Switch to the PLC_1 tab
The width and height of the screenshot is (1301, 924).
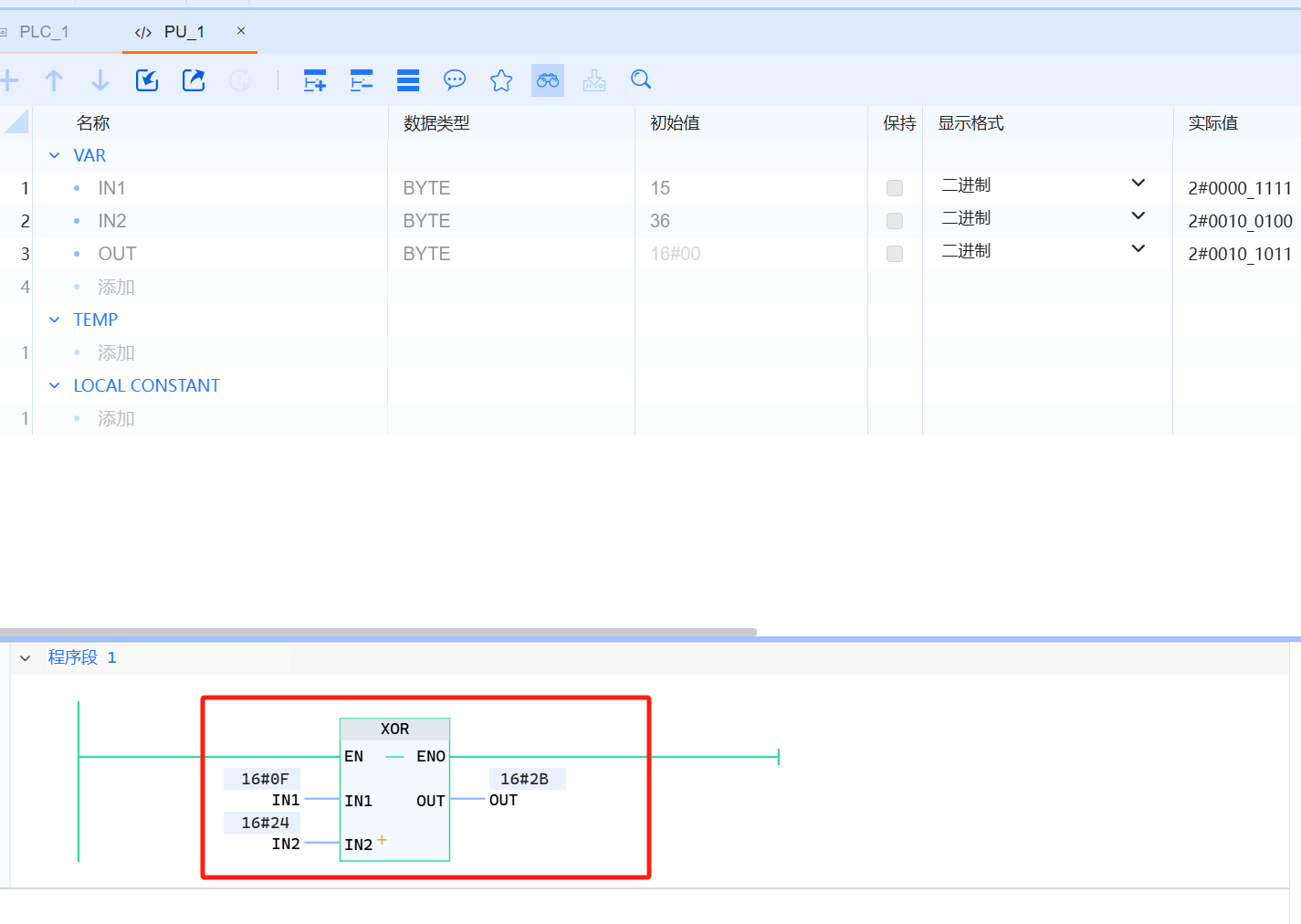click(44, 32)
